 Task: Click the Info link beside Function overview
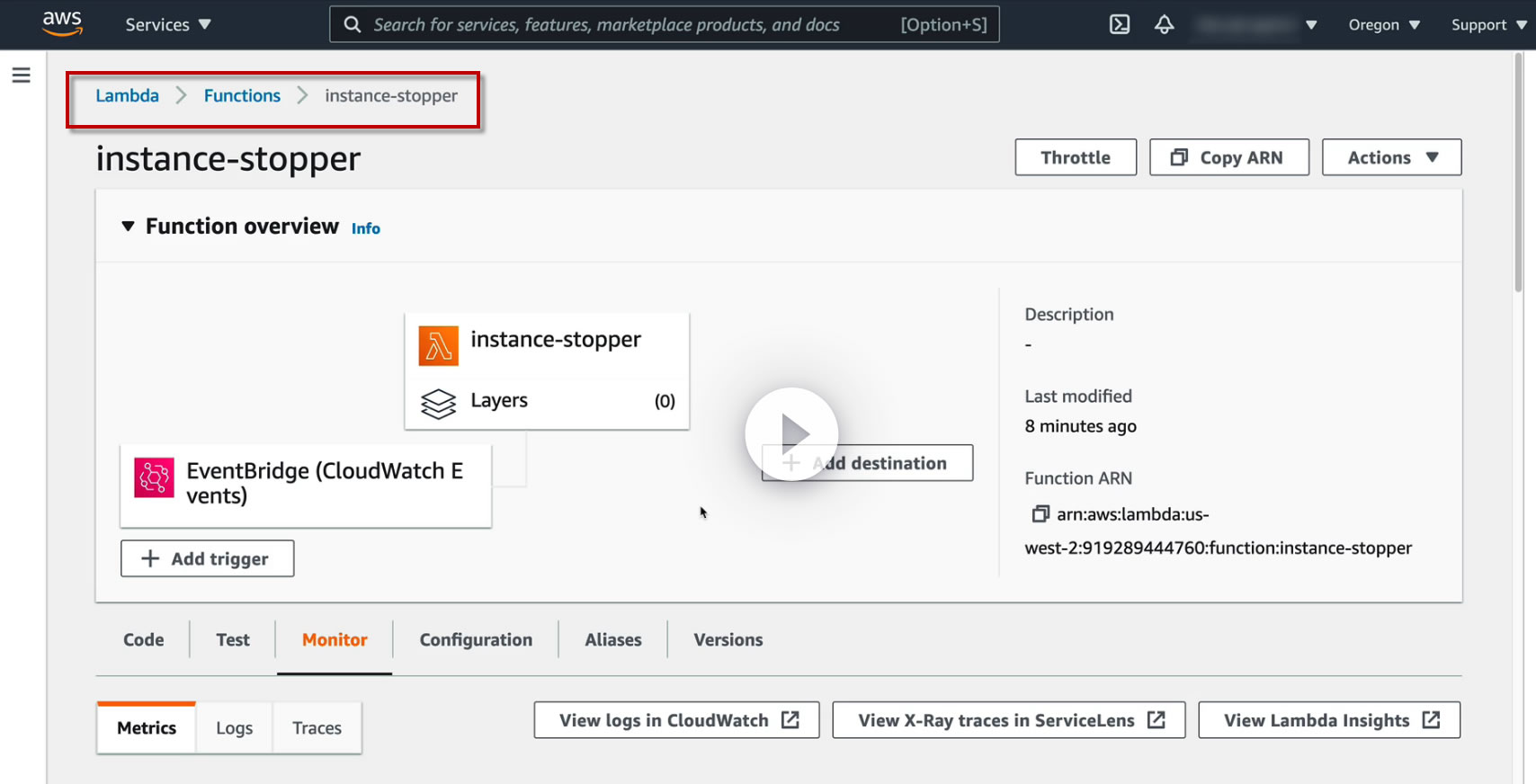365,228
